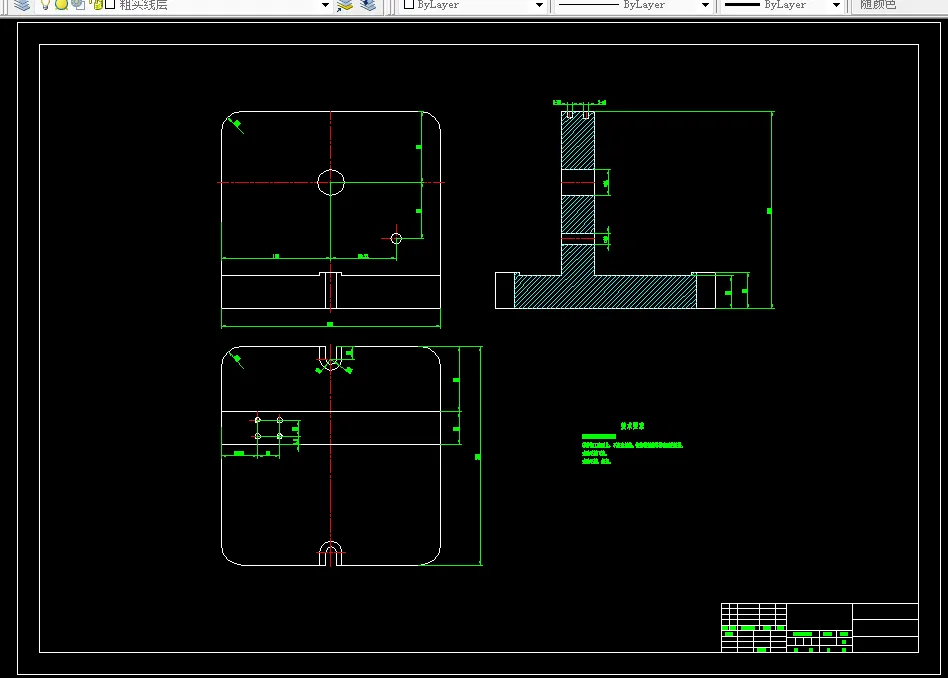Open the ByLayer linetype control
The width and height of the screenshot is (948, 678).
click(633, 5)
